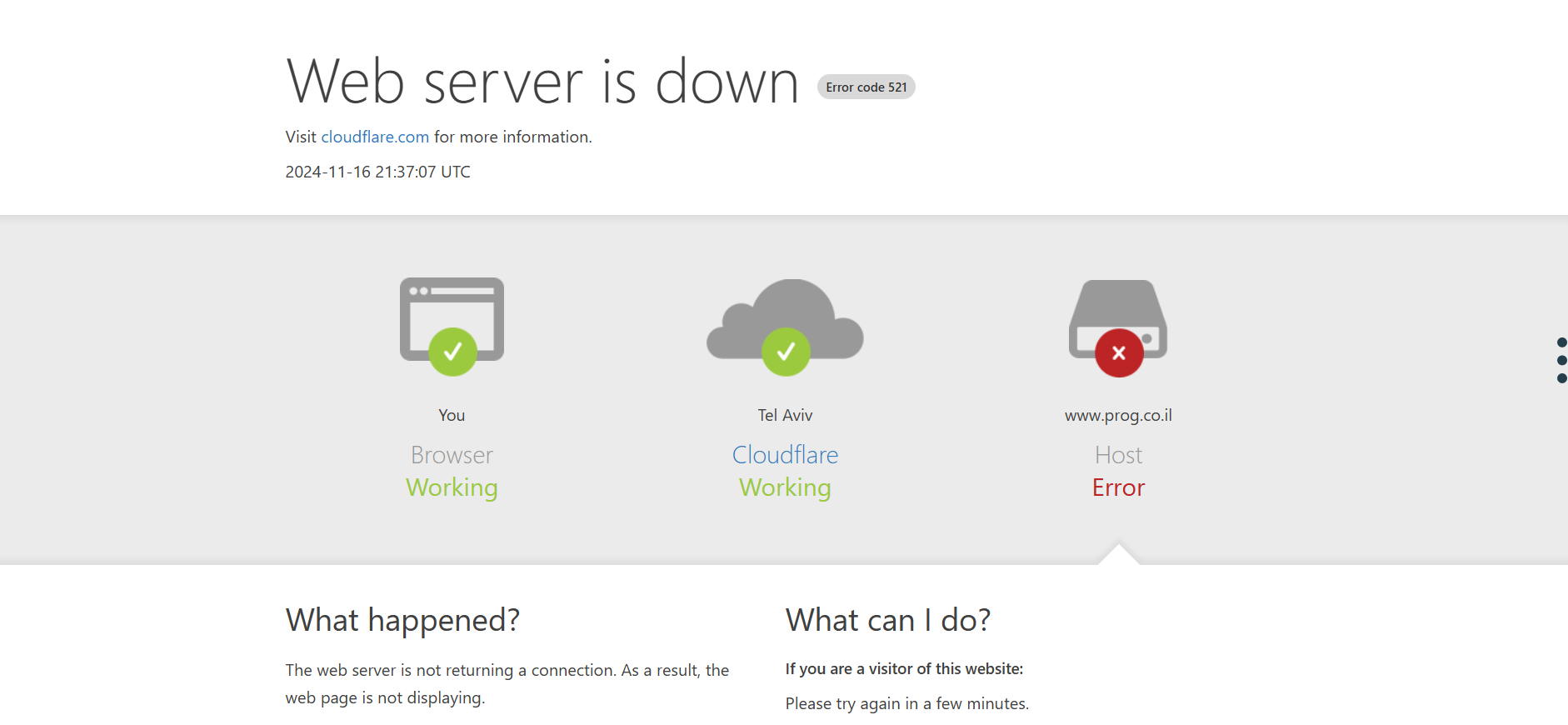Click the Working status under Browser

click(452, 487)
